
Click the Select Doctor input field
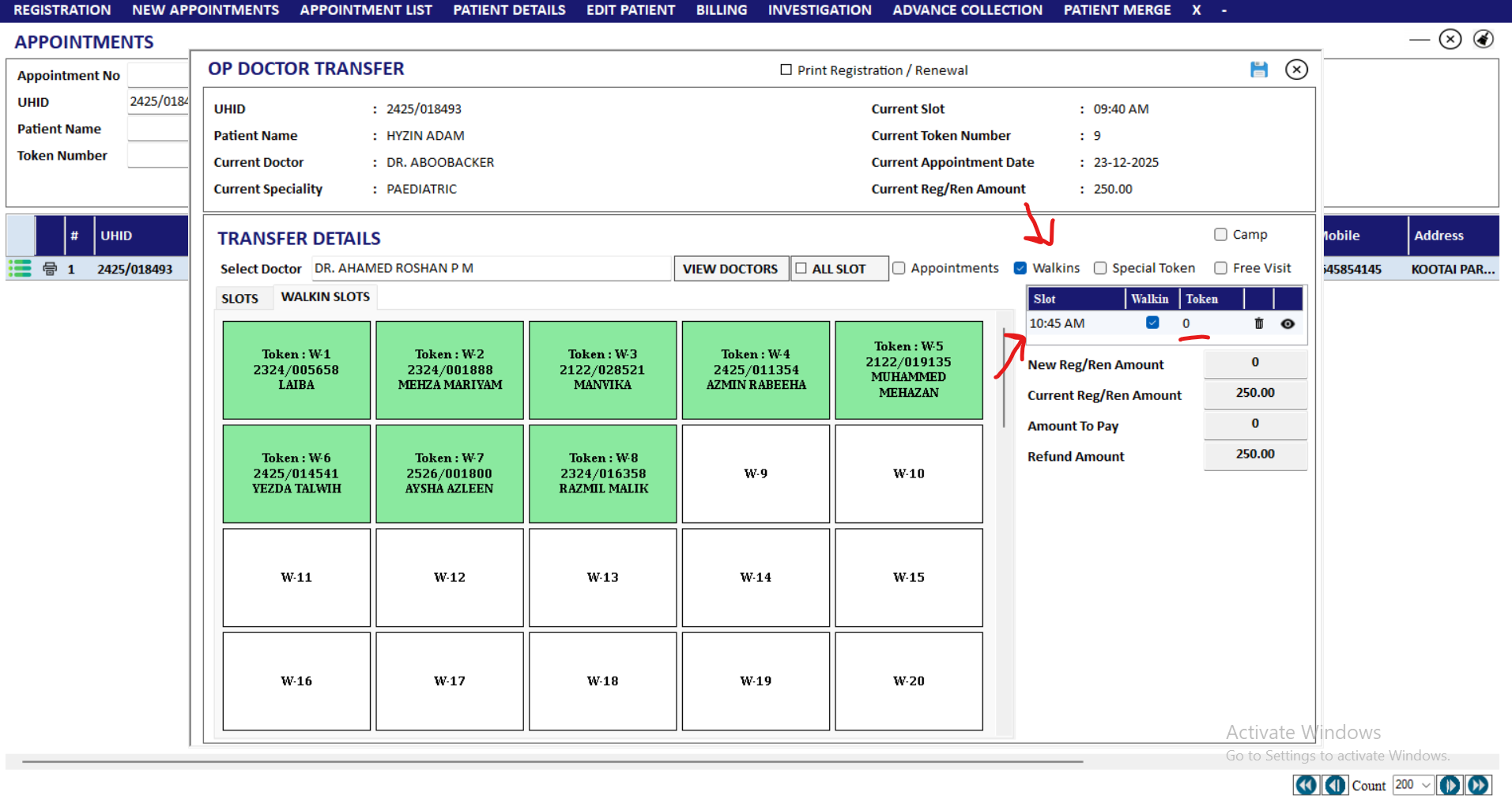pyautogui.click(x=490, y=269)
